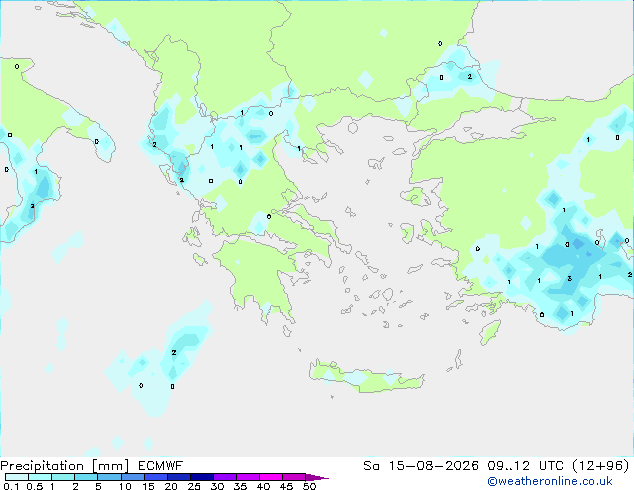
Task: Pick the 45–50 mm legend swatch
Action: (294, 477)
